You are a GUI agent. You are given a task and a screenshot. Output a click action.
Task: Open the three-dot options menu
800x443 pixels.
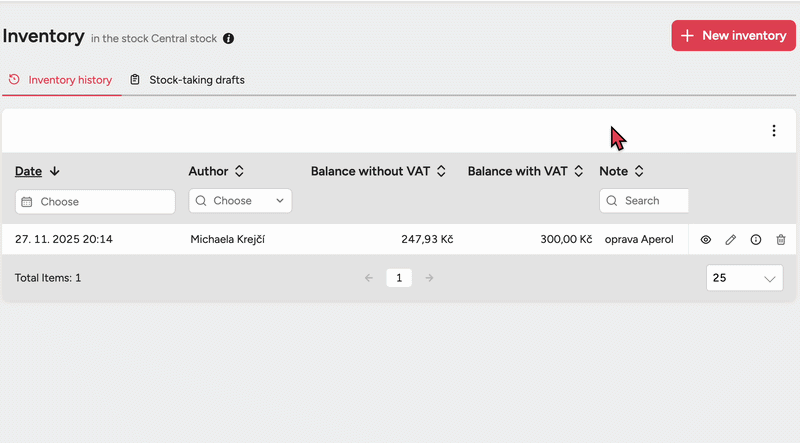tap(773, 131)
